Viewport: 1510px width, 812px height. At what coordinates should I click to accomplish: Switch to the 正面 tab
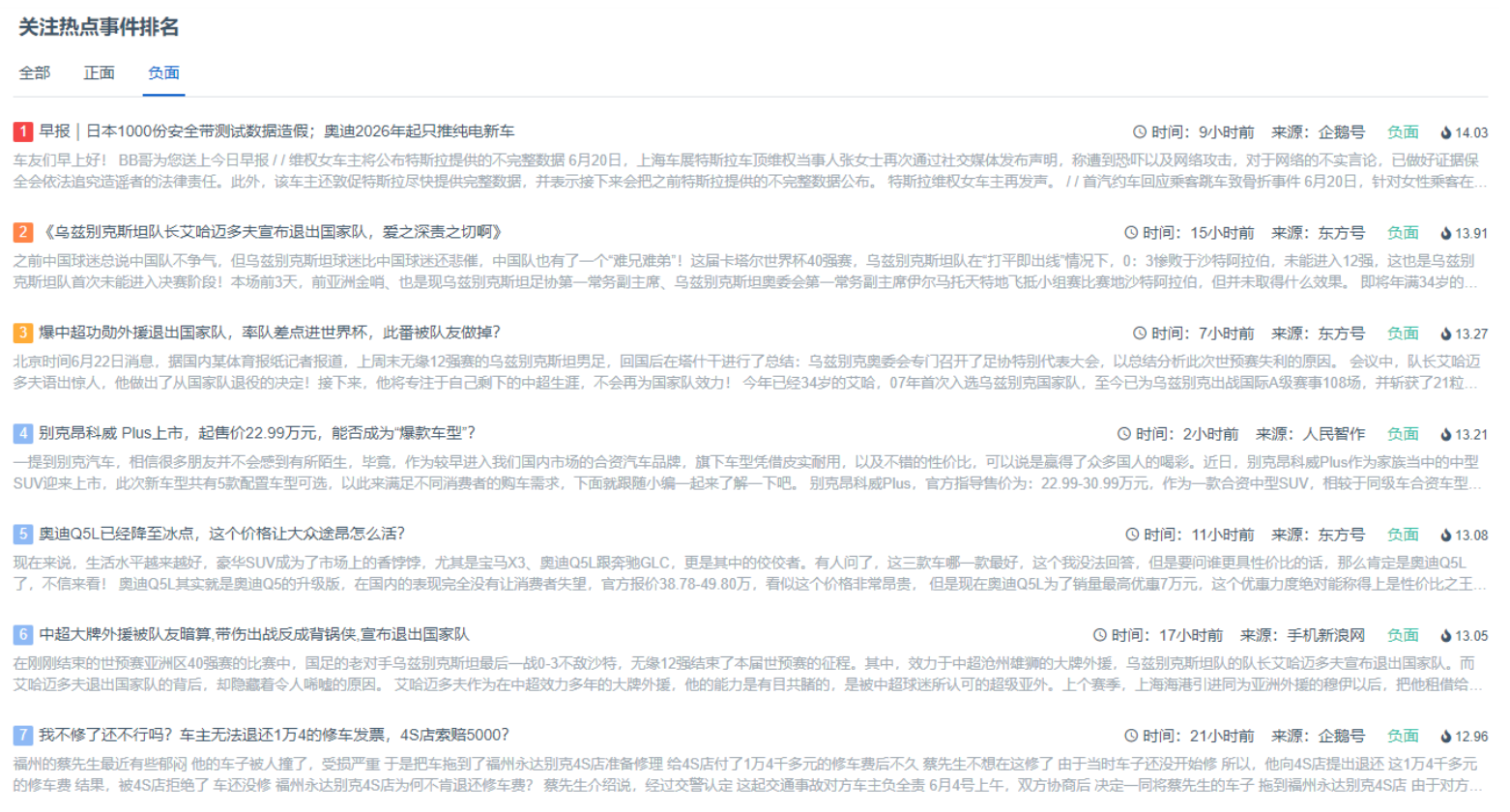tap(99, 73)
